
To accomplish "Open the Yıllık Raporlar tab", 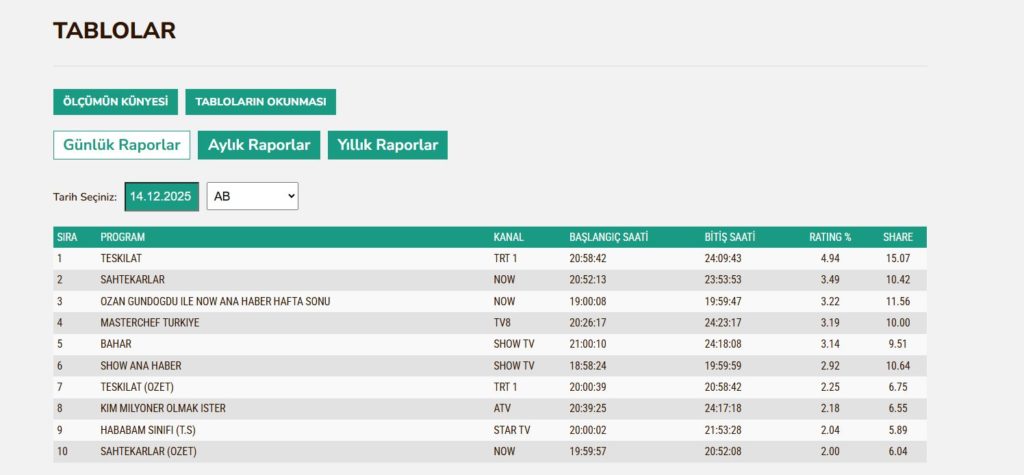I will pos(388,145).
